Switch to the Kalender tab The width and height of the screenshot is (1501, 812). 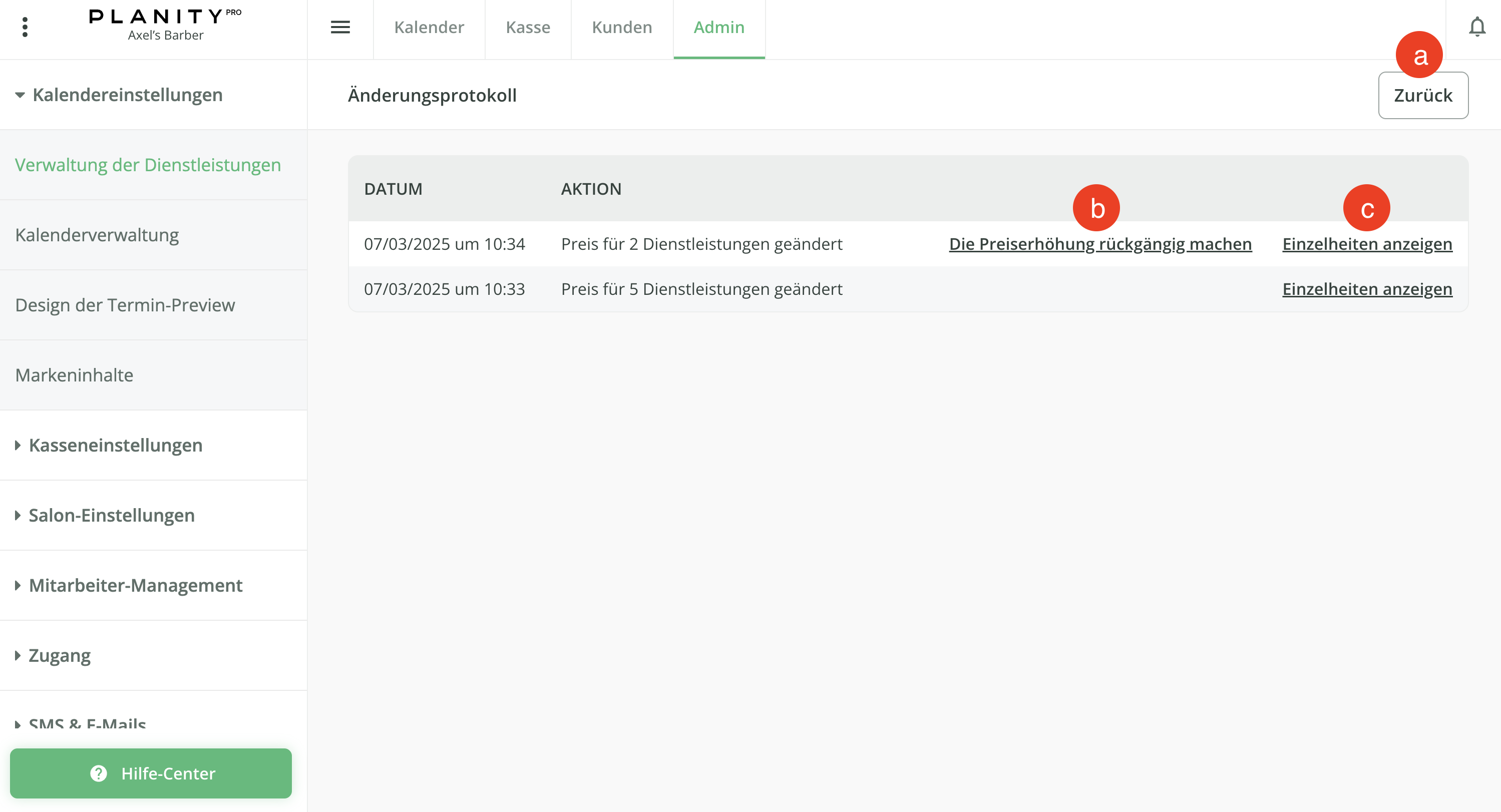[x=429, y=28]
